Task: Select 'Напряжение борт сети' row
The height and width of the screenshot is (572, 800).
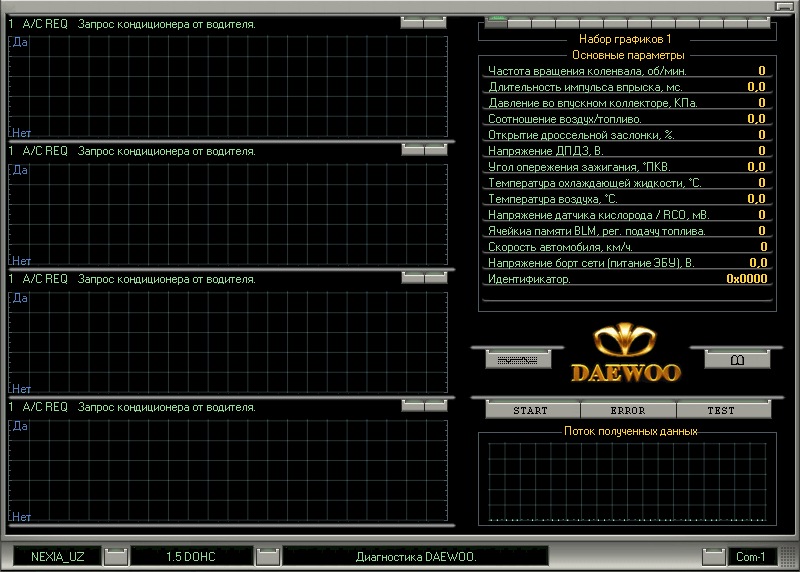Action: 627,263
